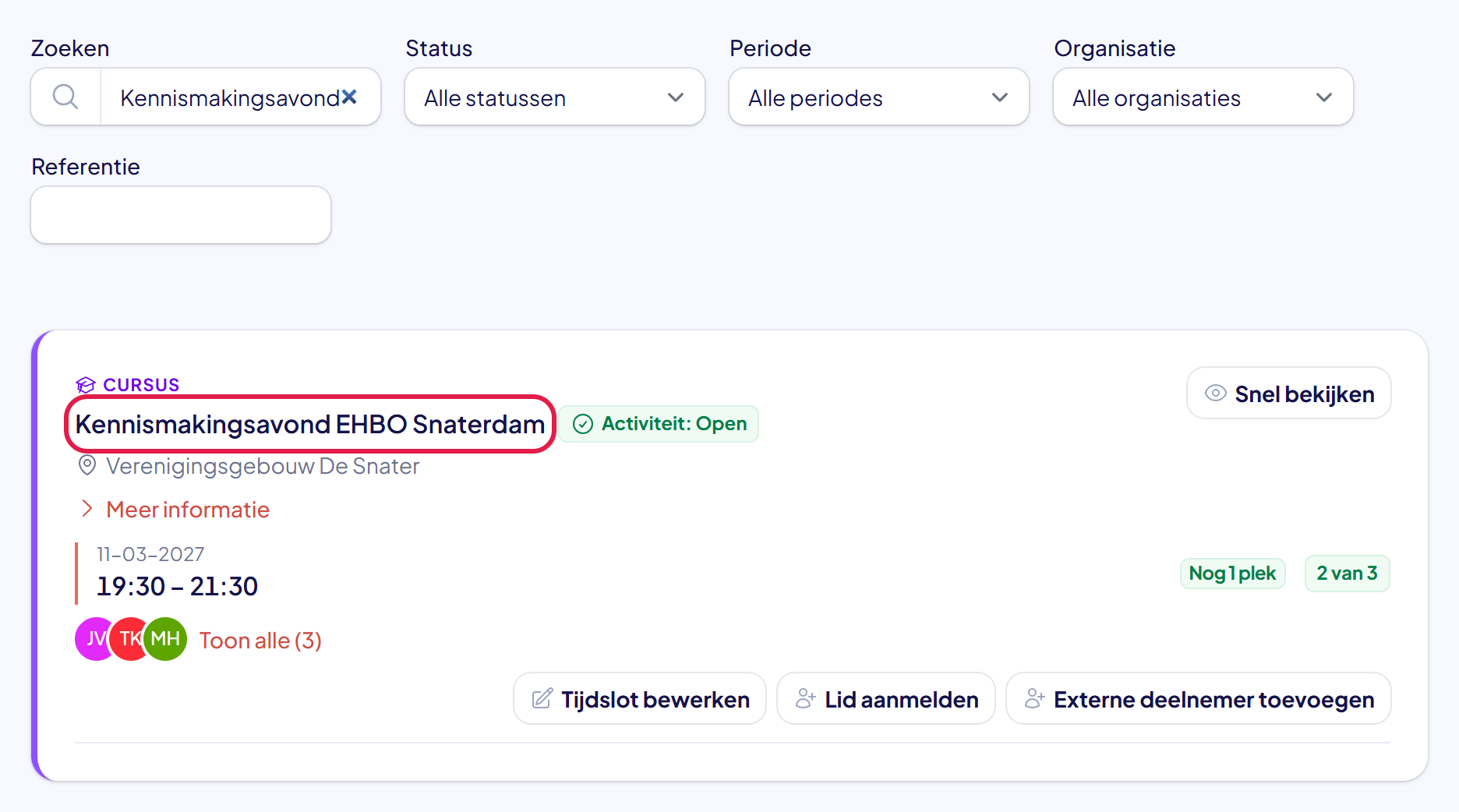Click the Snel bekijken button
This screenshot has width=1459, height=812.
coord(1288,394)
